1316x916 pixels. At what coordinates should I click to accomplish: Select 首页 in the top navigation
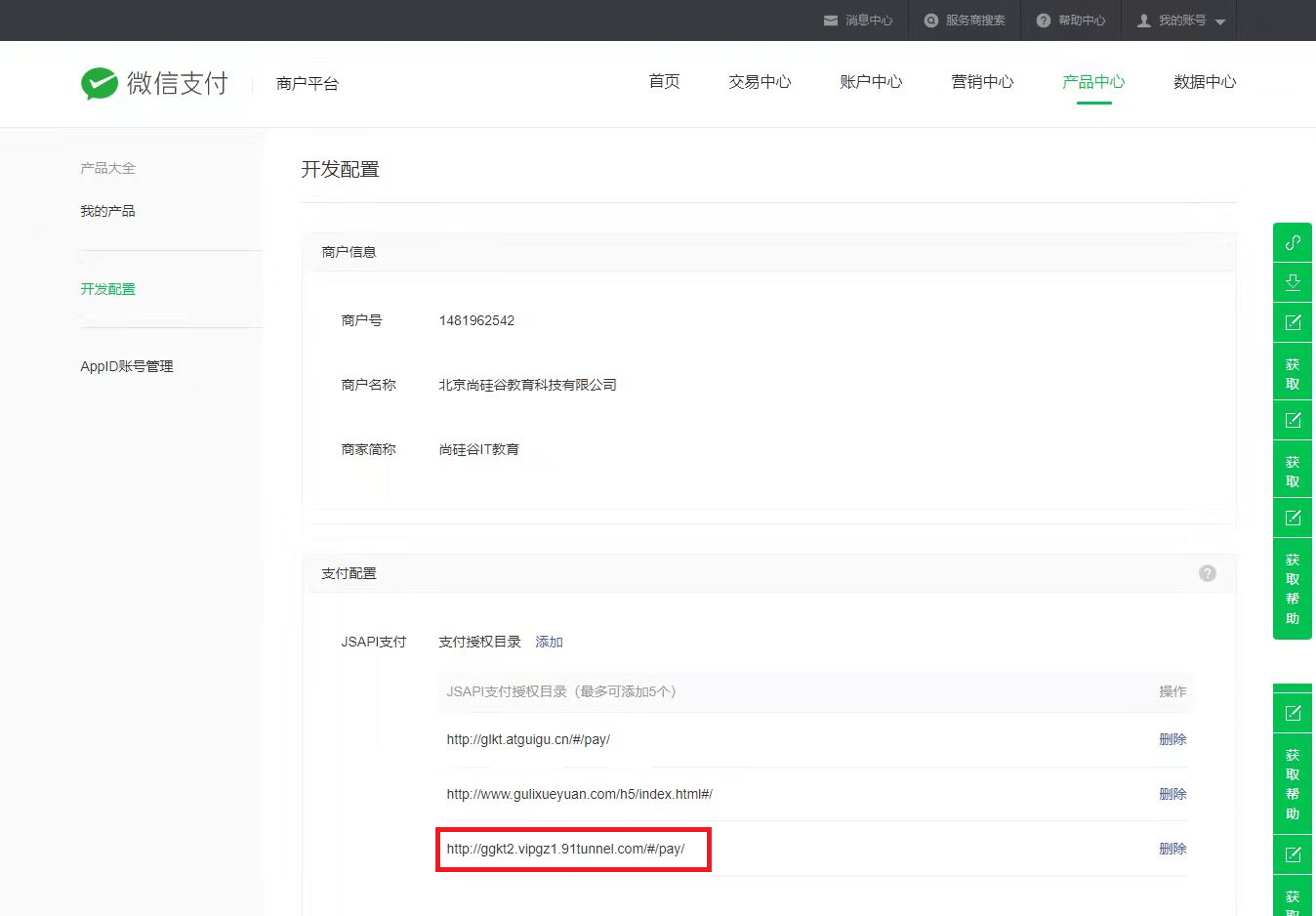tap(664, 82)
